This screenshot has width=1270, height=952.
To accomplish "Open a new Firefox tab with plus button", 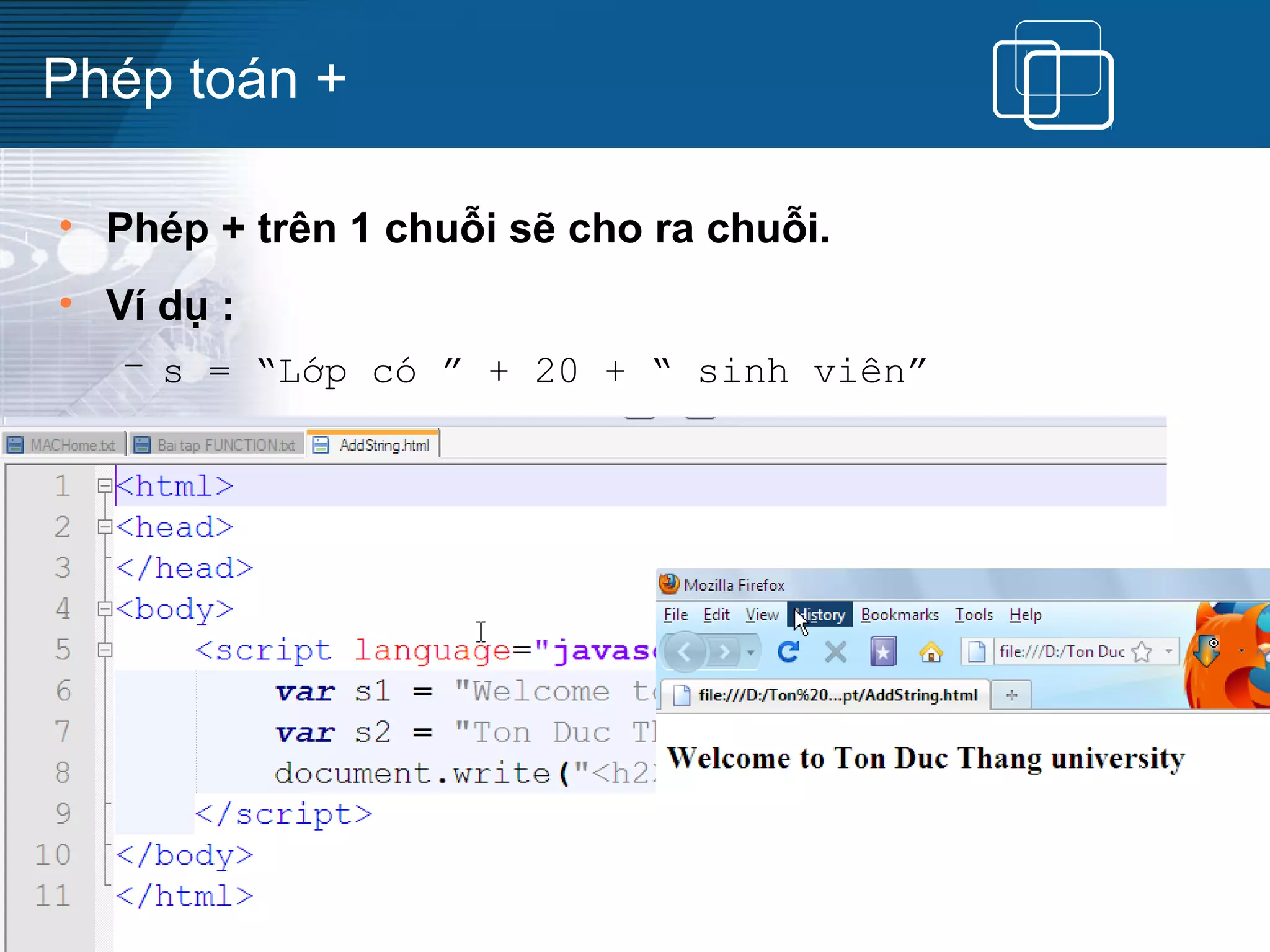I will [1012, 695].
